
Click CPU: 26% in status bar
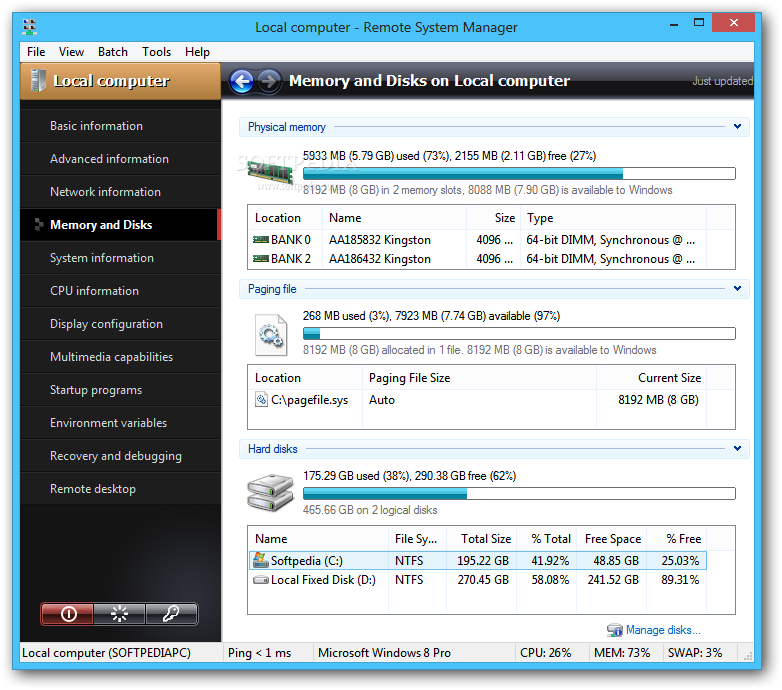[x=546, y=653]
